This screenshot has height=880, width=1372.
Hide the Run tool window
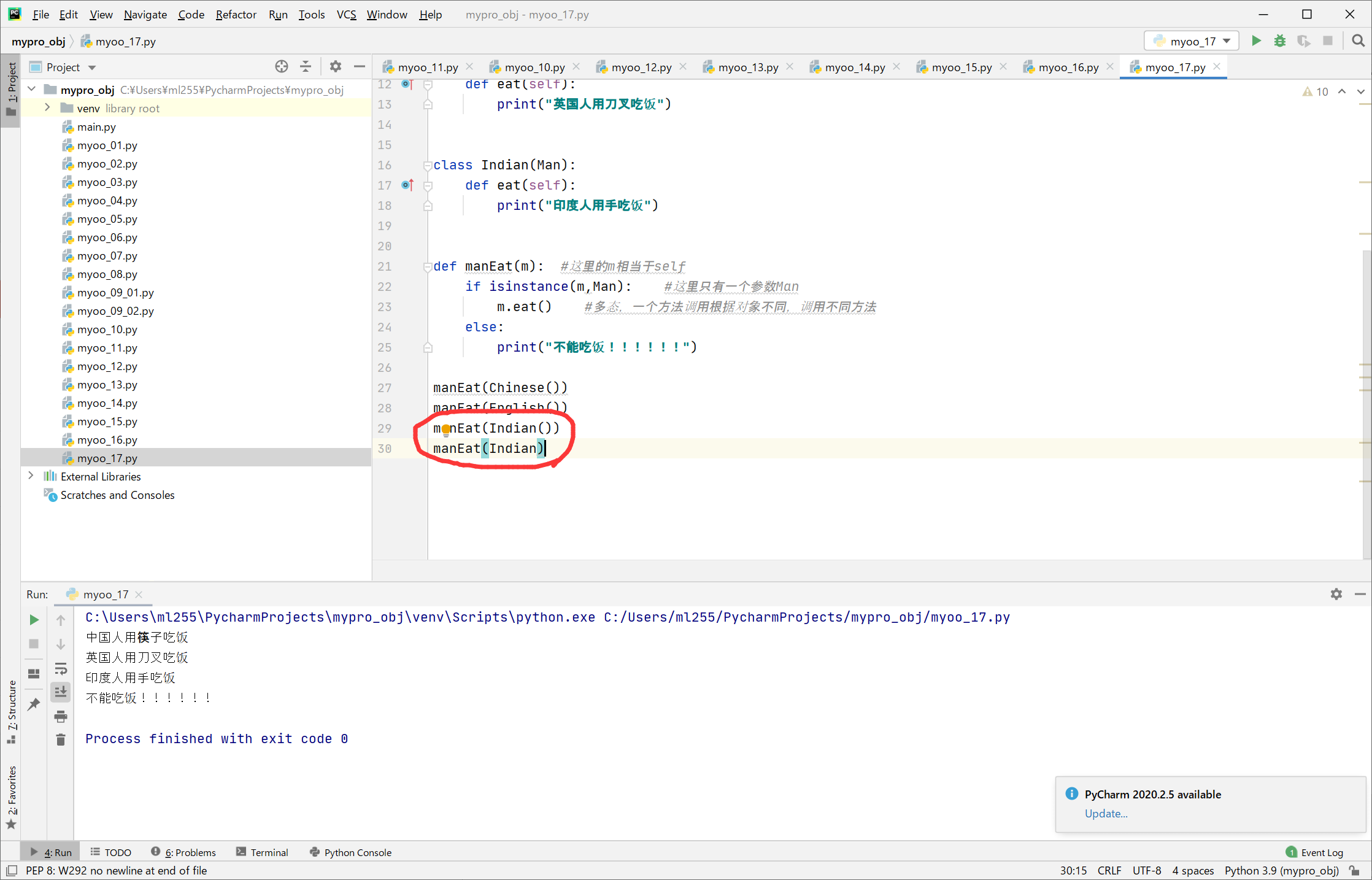(x=1360, y=594)
